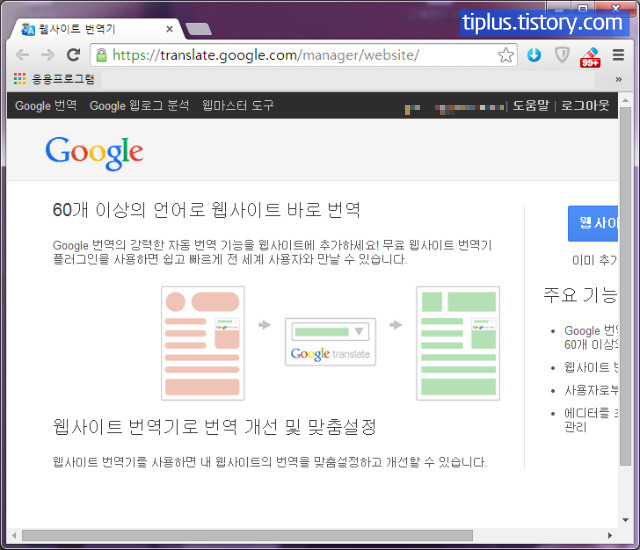Image resolution: width=640 pixels, height=550 pixels.
Task: Click the pink original page illustration
Action: (x=203, y=343)
